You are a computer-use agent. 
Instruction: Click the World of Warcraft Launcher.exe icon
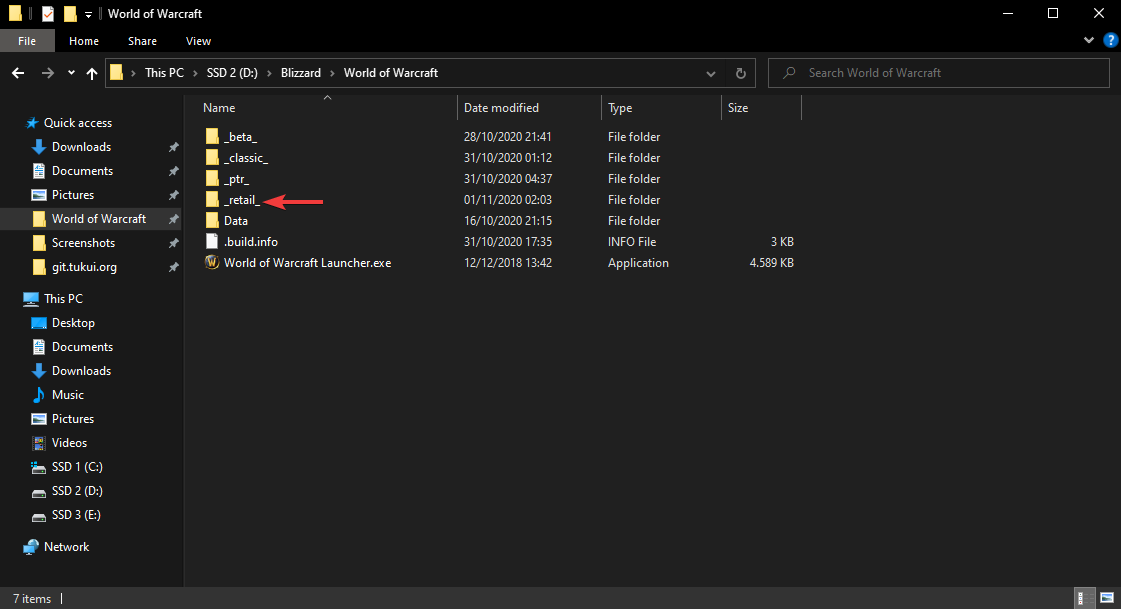pos(212,262)
